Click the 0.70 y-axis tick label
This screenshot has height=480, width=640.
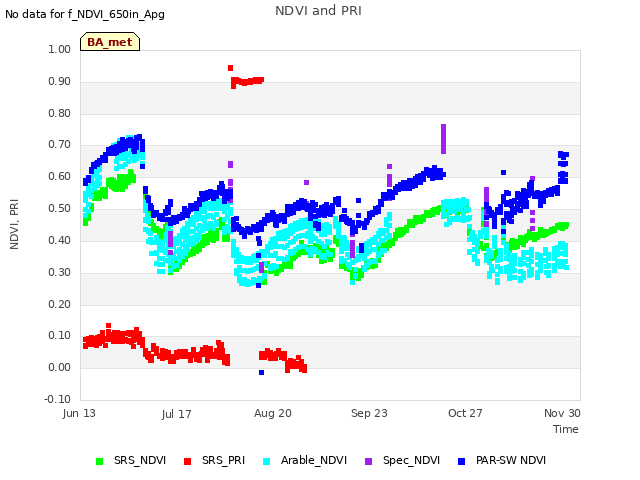(60, 144)
